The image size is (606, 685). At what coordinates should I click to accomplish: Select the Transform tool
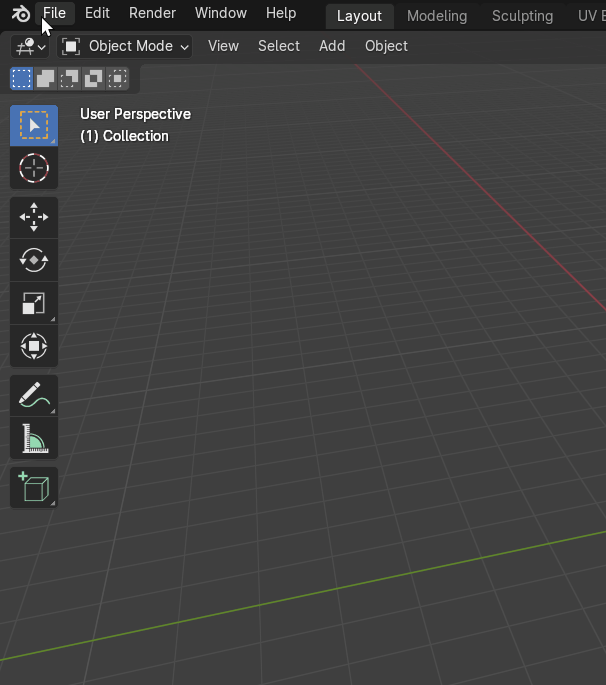[34, 346]
